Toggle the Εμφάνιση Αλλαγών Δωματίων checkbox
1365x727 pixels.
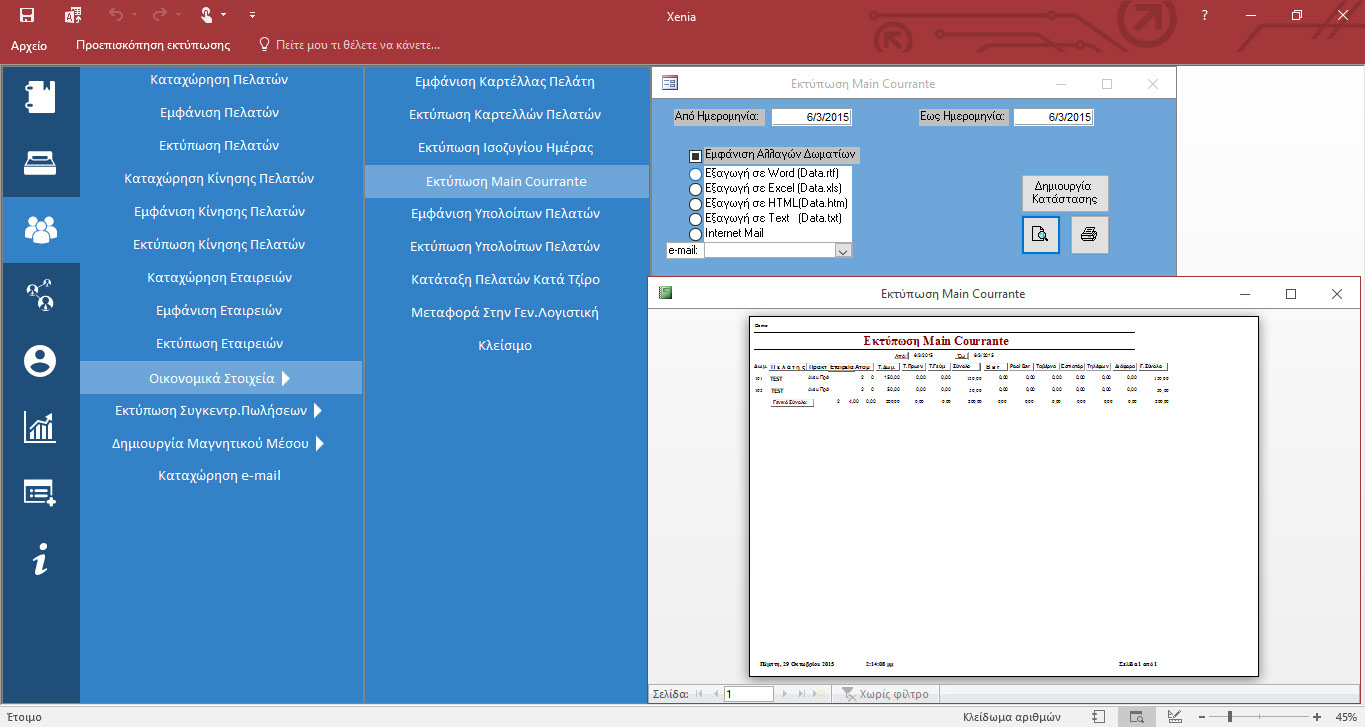695,156
